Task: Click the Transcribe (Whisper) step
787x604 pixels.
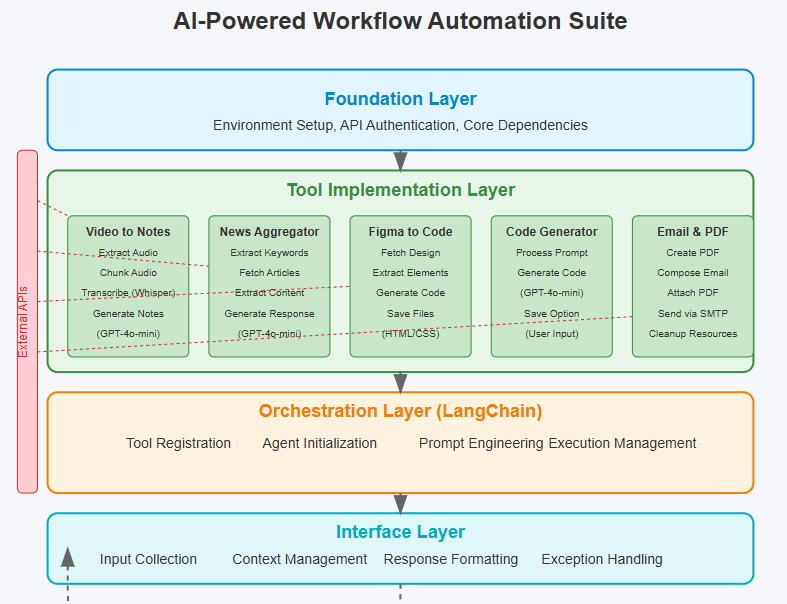Action: pyautogui.click(x=128, y=293)
